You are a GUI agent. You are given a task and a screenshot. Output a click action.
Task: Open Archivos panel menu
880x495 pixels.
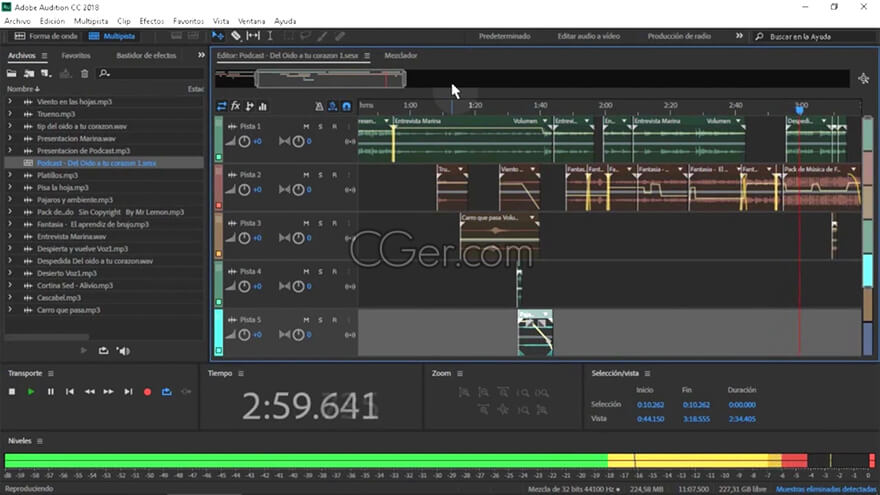44,56
